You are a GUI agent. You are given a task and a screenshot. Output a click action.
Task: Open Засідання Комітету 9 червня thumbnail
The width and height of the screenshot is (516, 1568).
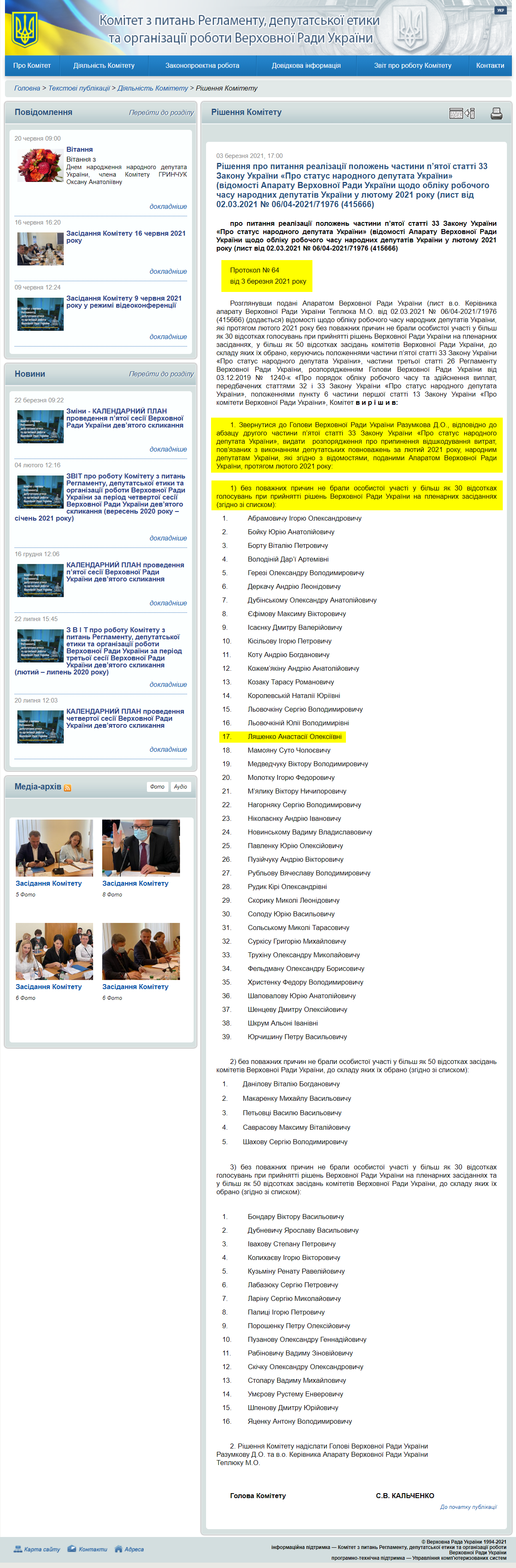pyautogui.click(x=40, y=313)
